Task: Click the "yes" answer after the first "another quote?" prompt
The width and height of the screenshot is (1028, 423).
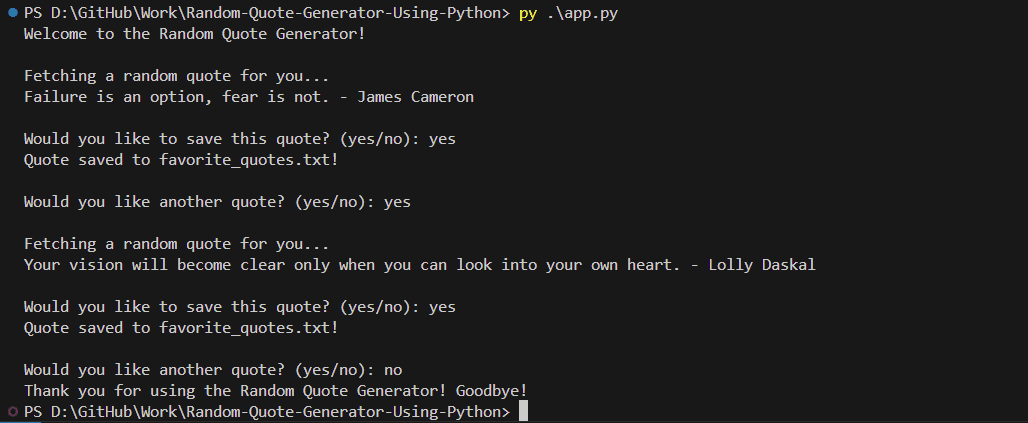Action: (x=397, y=202)
